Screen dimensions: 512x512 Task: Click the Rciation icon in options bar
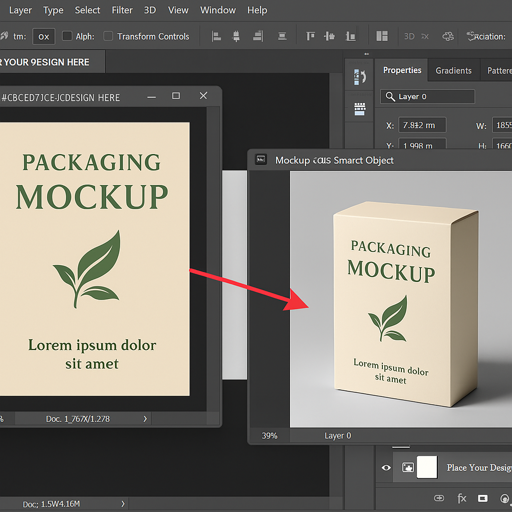[x=471, y=36]
